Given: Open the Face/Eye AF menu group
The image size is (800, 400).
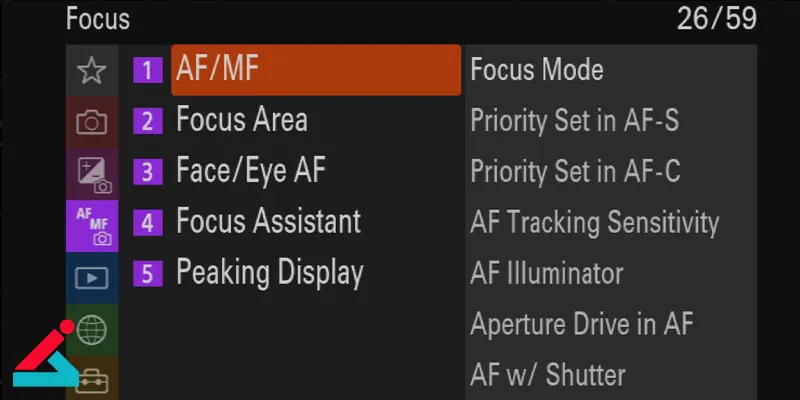Looking at the screenshot, I should [250, 171].
